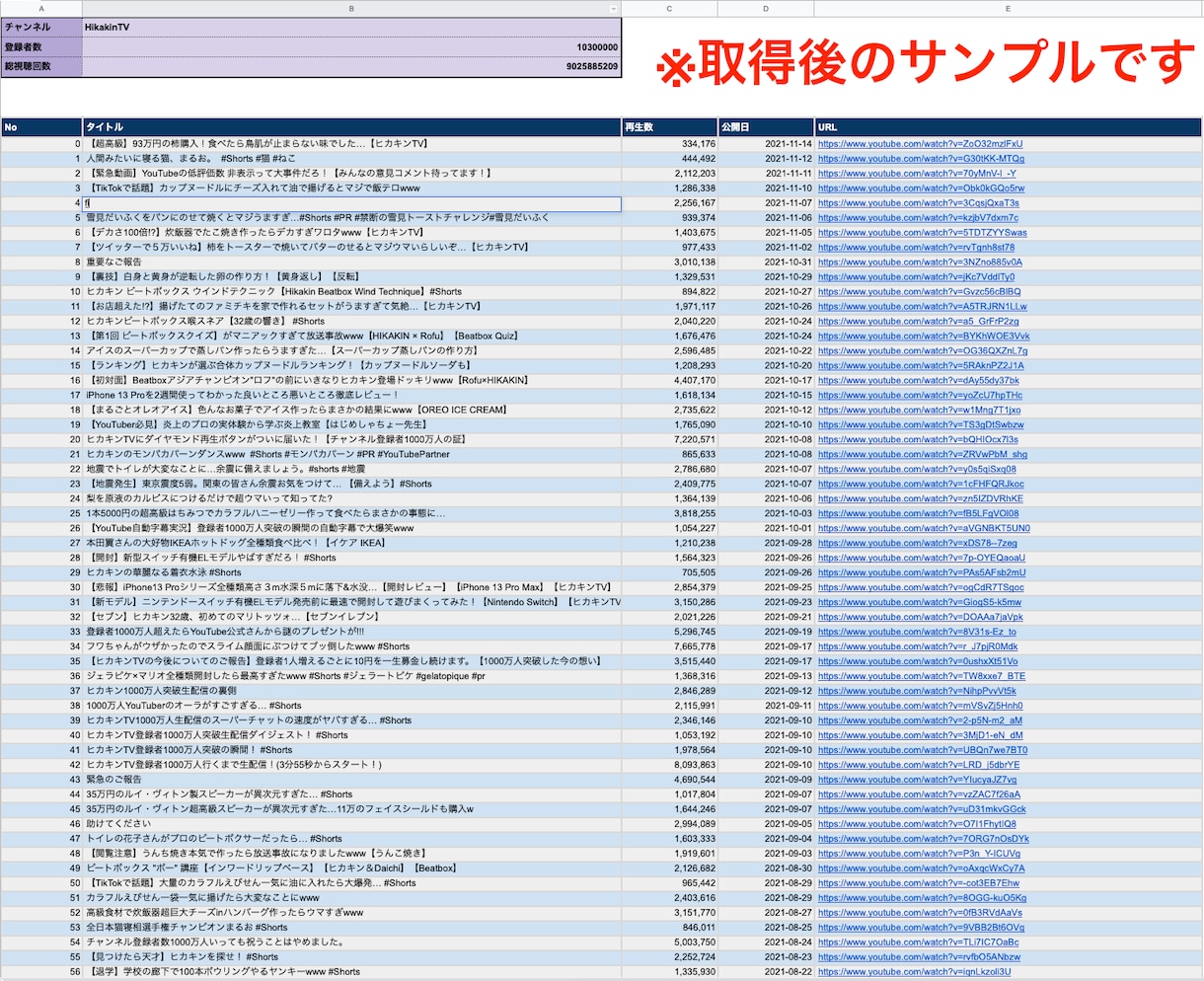Click the publish date 2021-09-05

[789, 824]
